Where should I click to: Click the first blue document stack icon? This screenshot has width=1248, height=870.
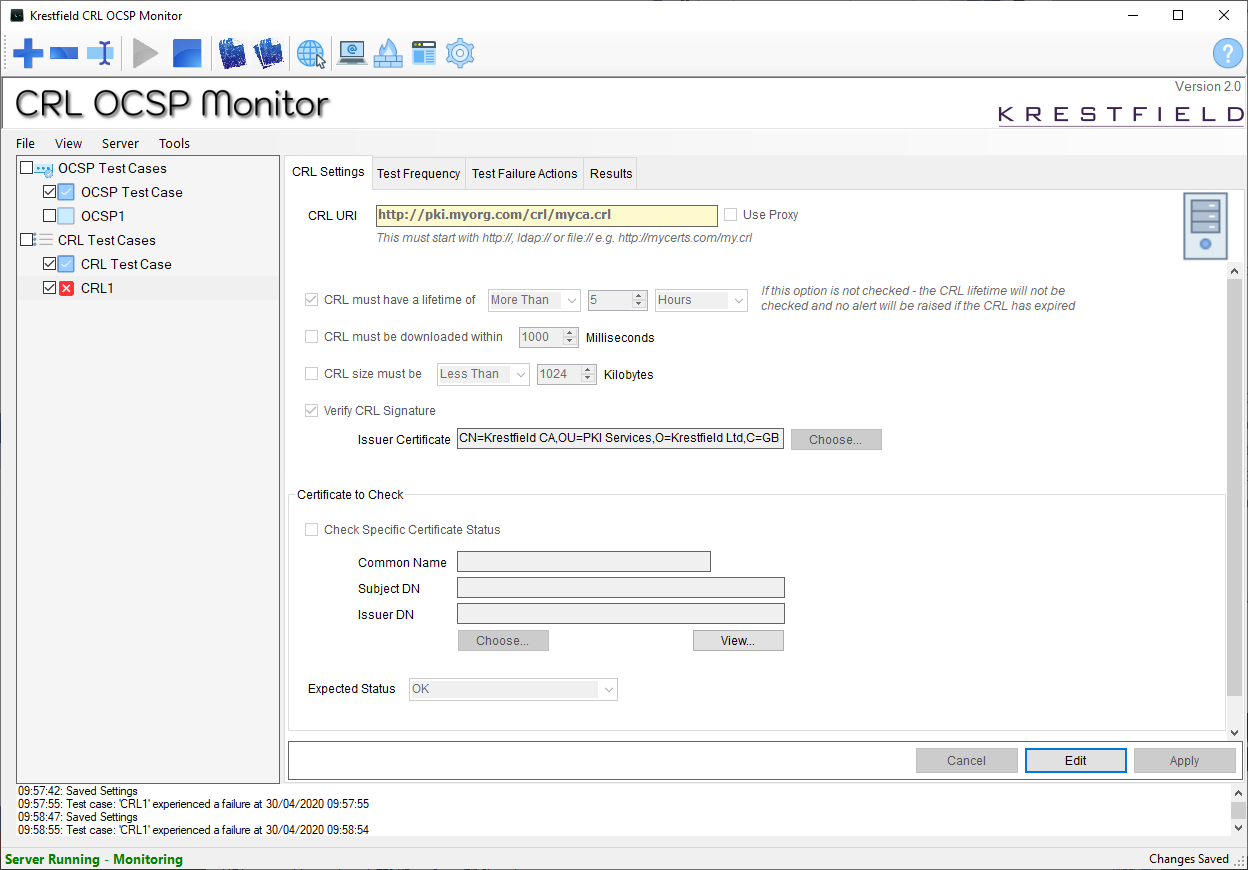pyautogui.click(x=232, y=53)
